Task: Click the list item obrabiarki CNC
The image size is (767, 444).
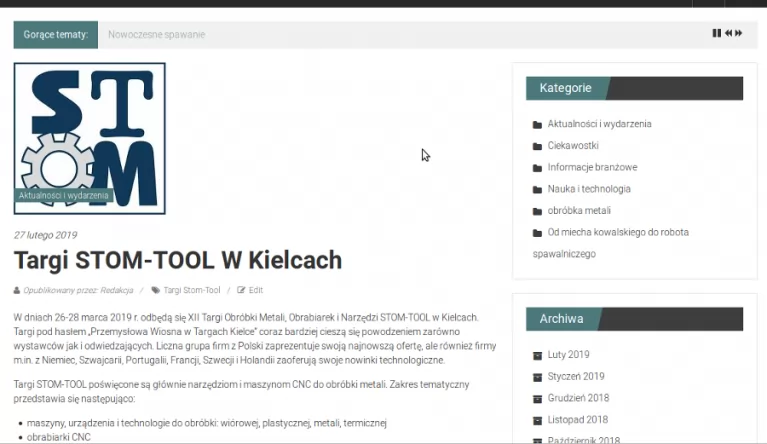Action: click(x=59, y=437)
